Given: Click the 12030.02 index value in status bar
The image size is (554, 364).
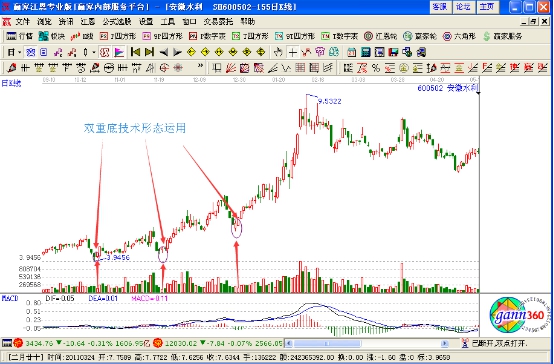Looking at the screenshot, I should tap(181, 344).
